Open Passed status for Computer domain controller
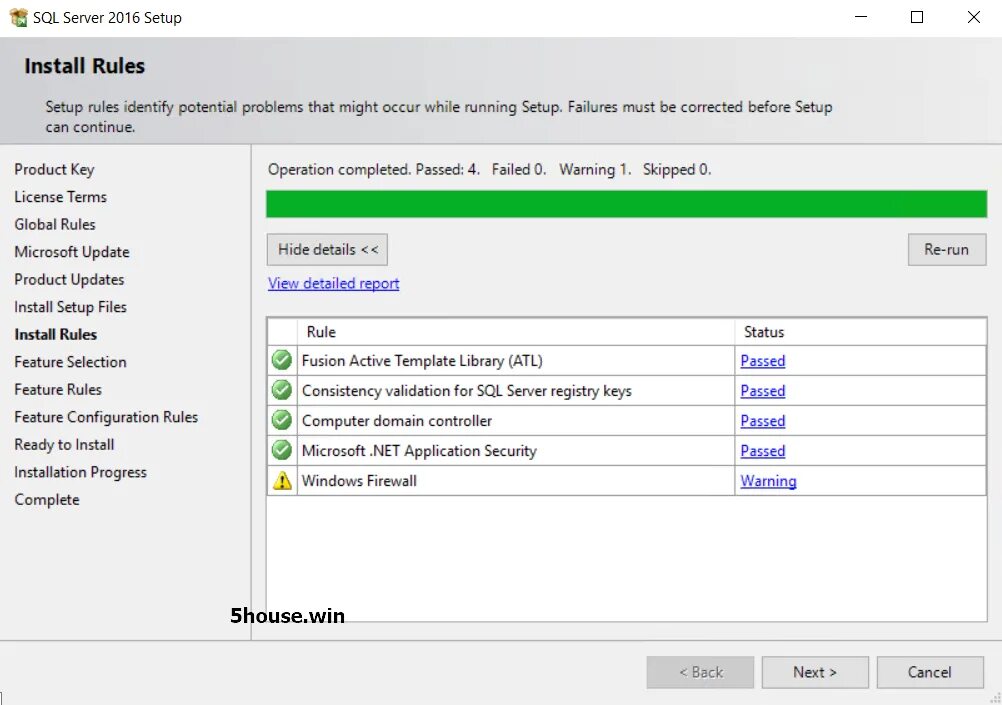The image size is (1002, 705). 762,421
